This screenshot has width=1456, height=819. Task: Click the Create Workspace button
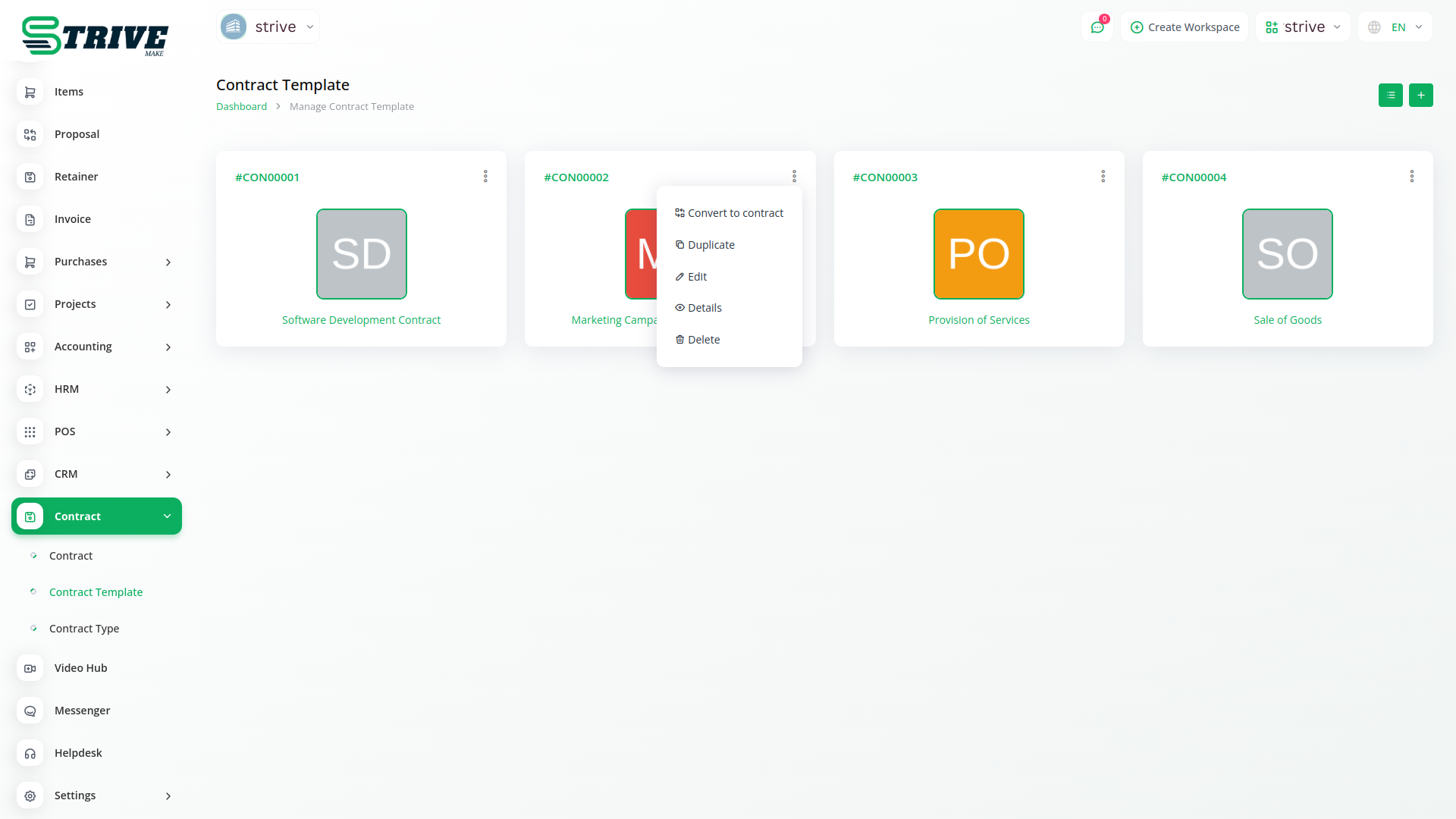tap(1185, 27)
